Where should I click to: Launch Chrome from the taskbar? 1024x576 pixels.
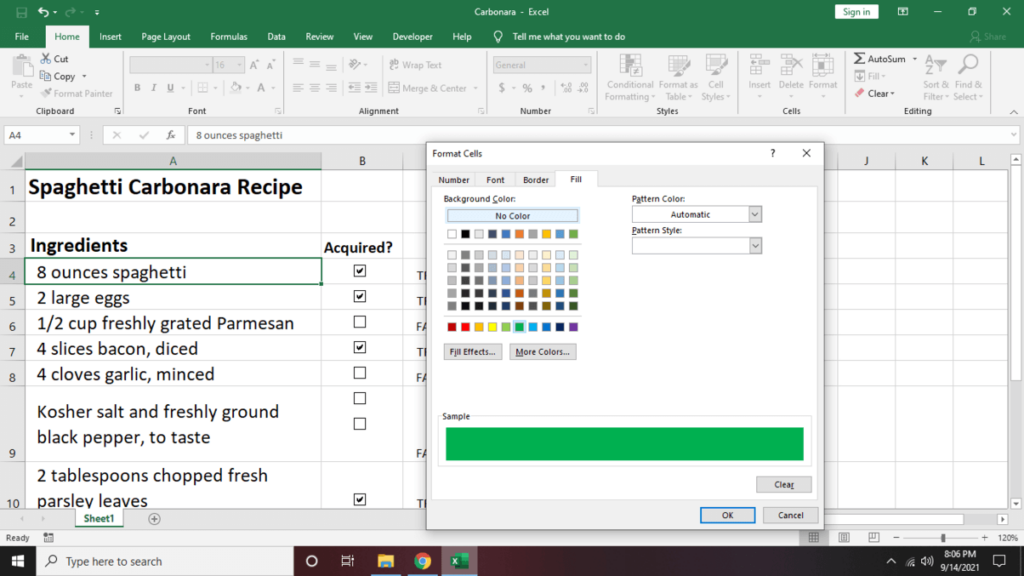[422, 561]
